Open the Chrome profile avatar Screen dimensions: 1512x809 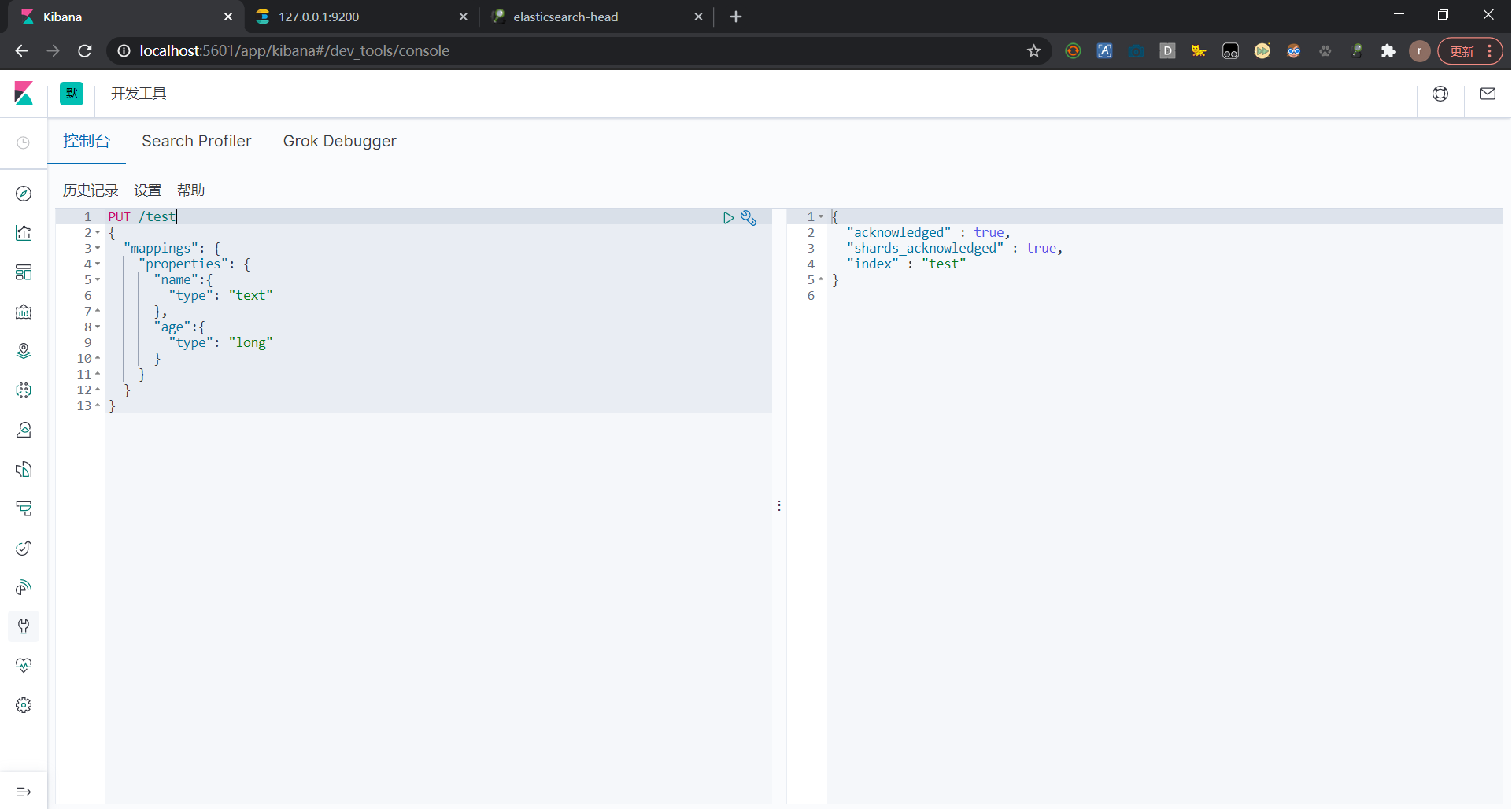point(1420,51)
